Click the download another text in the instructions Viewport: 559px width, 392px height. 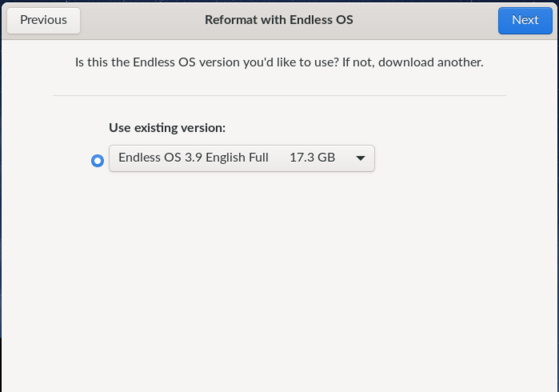(430, 62)
